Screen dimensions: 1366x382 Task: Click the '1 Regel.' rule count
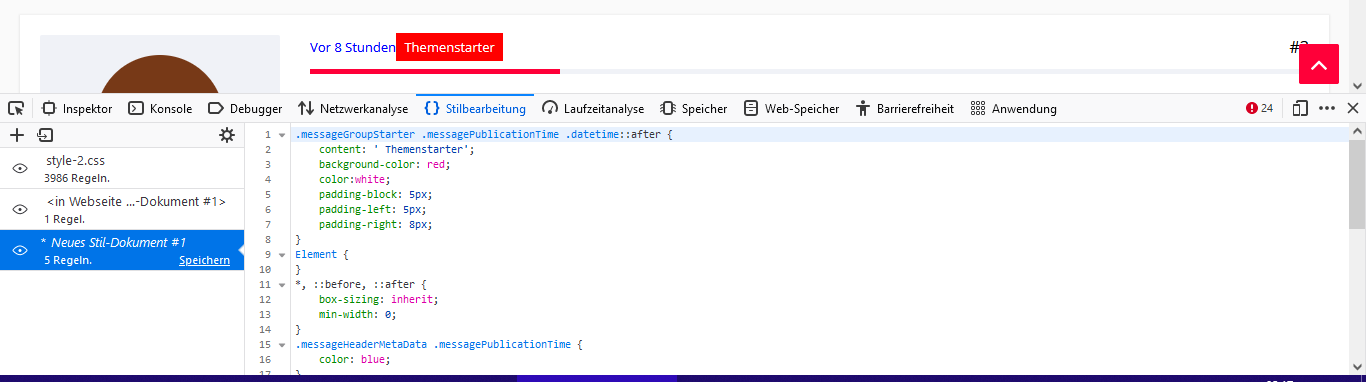coord(65,219)
